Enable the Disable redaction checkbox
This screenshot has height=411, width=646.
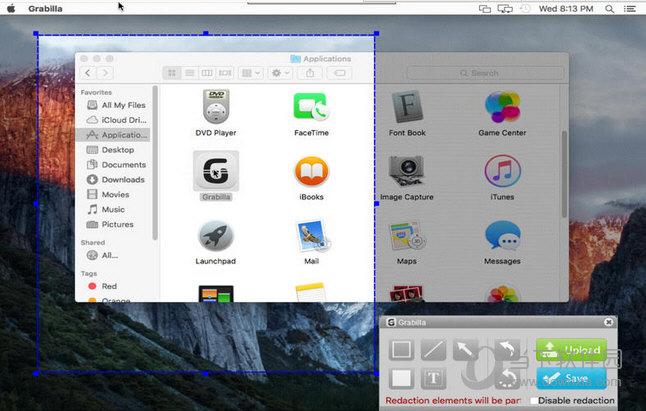pos(534,400)
